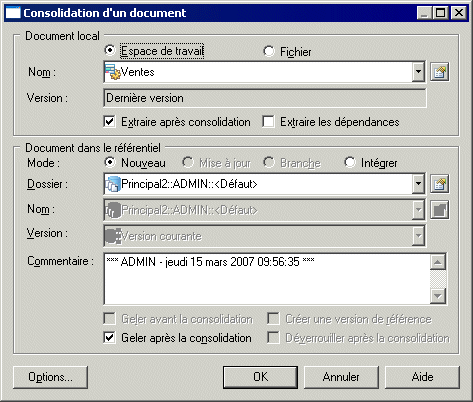Screen dimensions: 473x402
Task: Click inside the Commentaire text box
Action: [x=267, y=279]
